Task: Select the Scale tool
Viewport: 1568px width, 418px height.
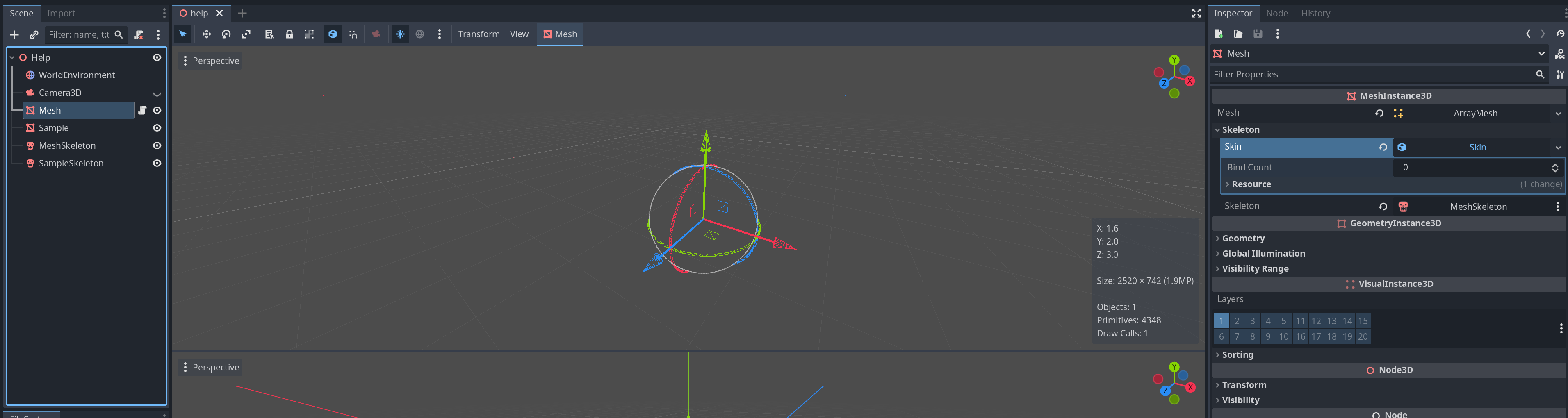Action: pyautogui.click(x=246, y=34)
